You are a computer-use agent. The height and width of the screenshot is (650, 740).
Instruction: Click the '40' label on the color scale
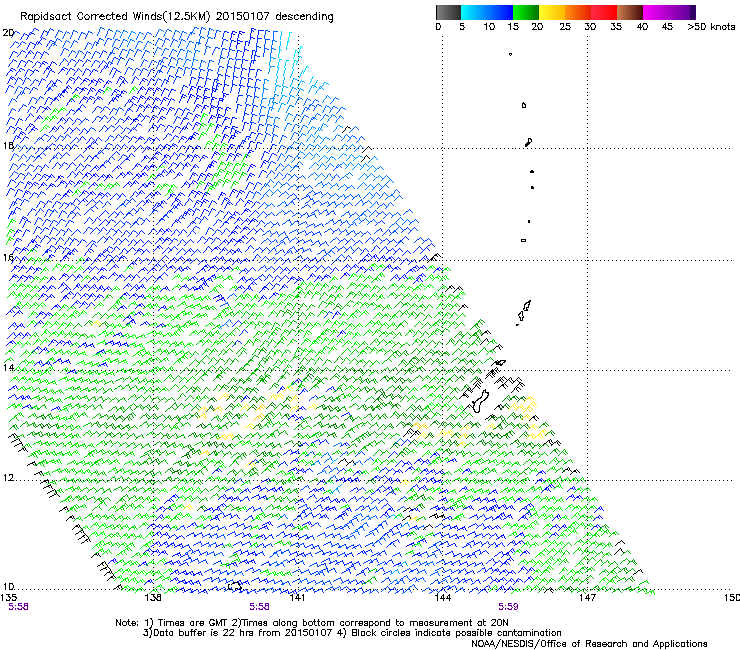pyautogui.click(x=642, y=27)
